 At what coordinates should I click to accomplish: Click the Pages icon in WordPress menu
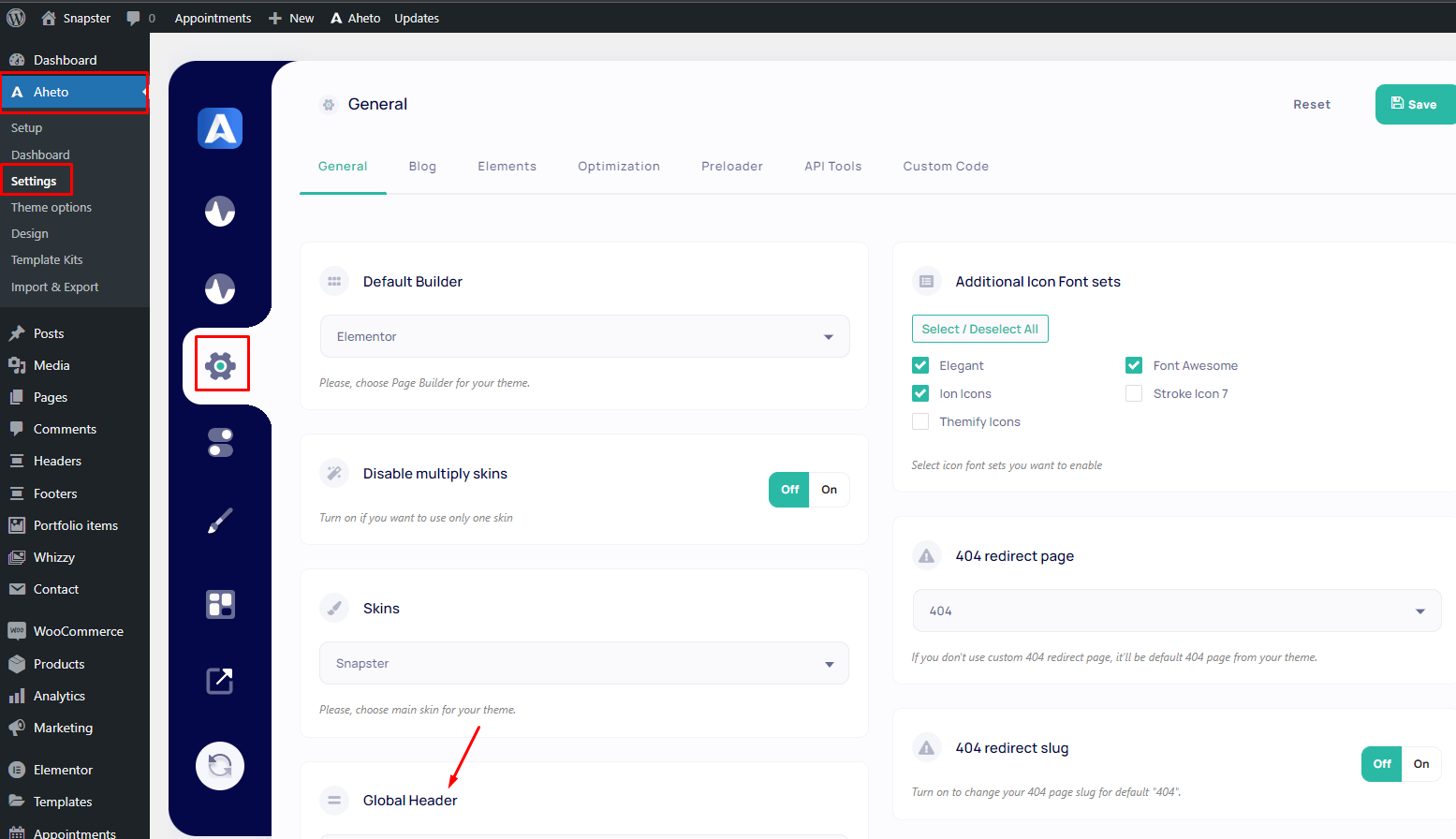[x=17, y=397]
